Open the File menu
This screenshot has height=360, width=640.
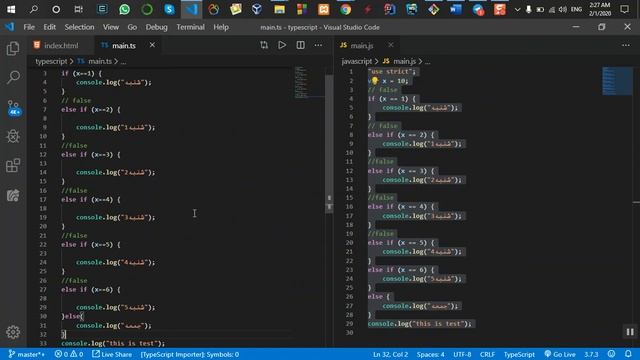click(29, 27)
